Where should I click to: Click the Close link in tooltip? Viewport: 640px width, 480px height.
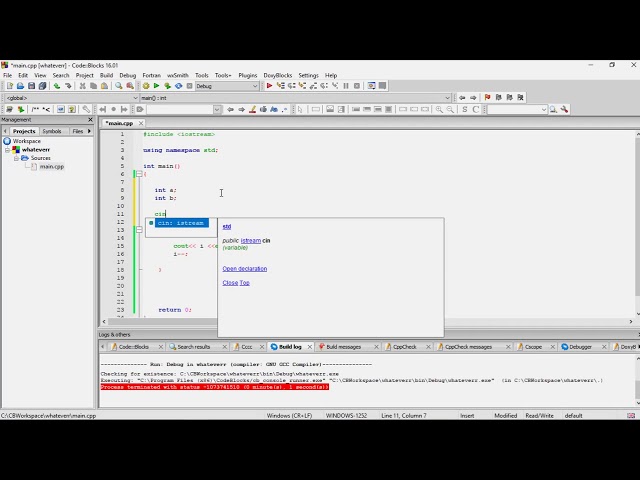coord(230,282)
